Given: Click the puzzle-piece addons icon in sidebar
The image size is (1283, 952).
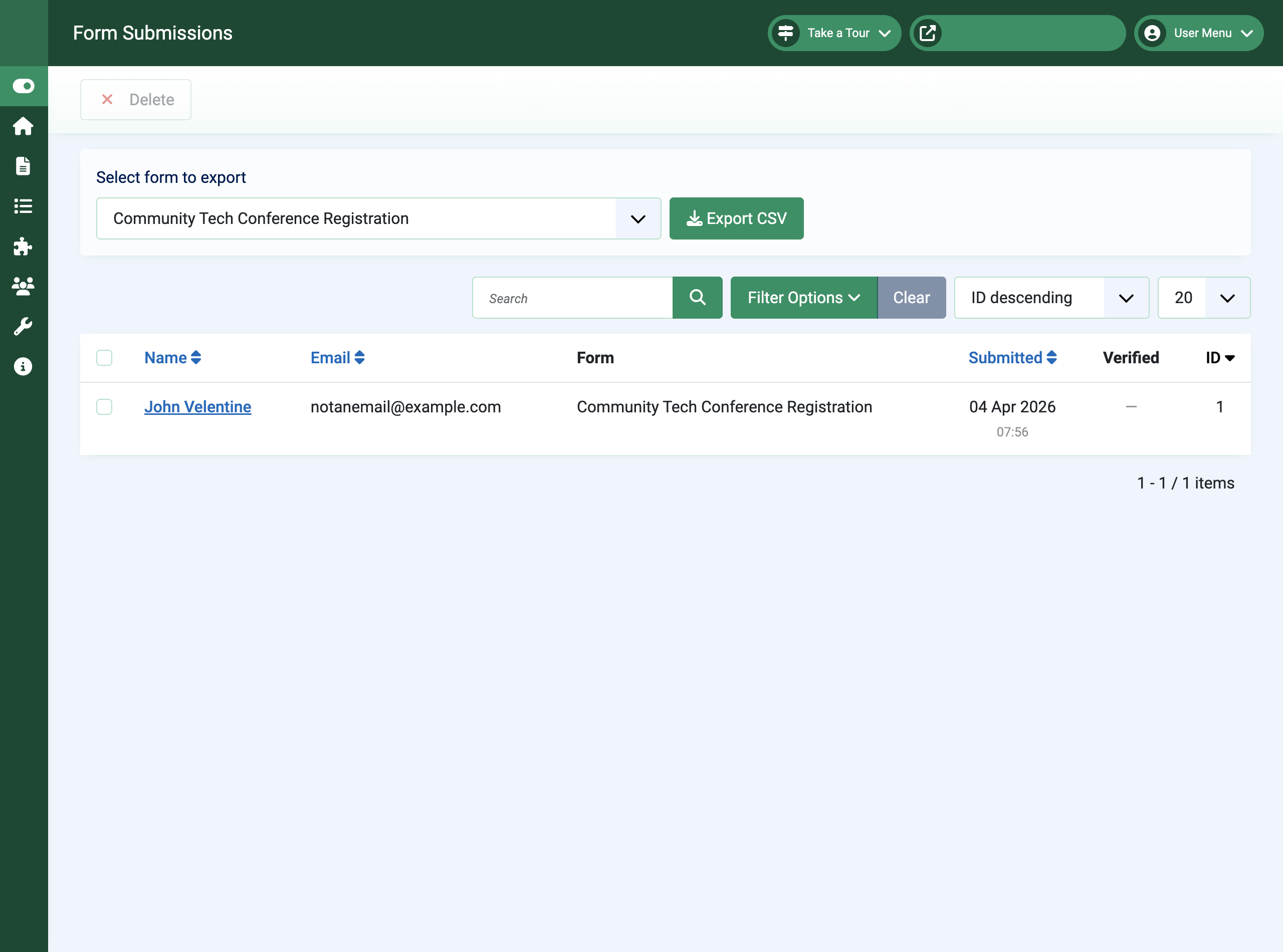Looking at the screenshot, I should 24,247.
